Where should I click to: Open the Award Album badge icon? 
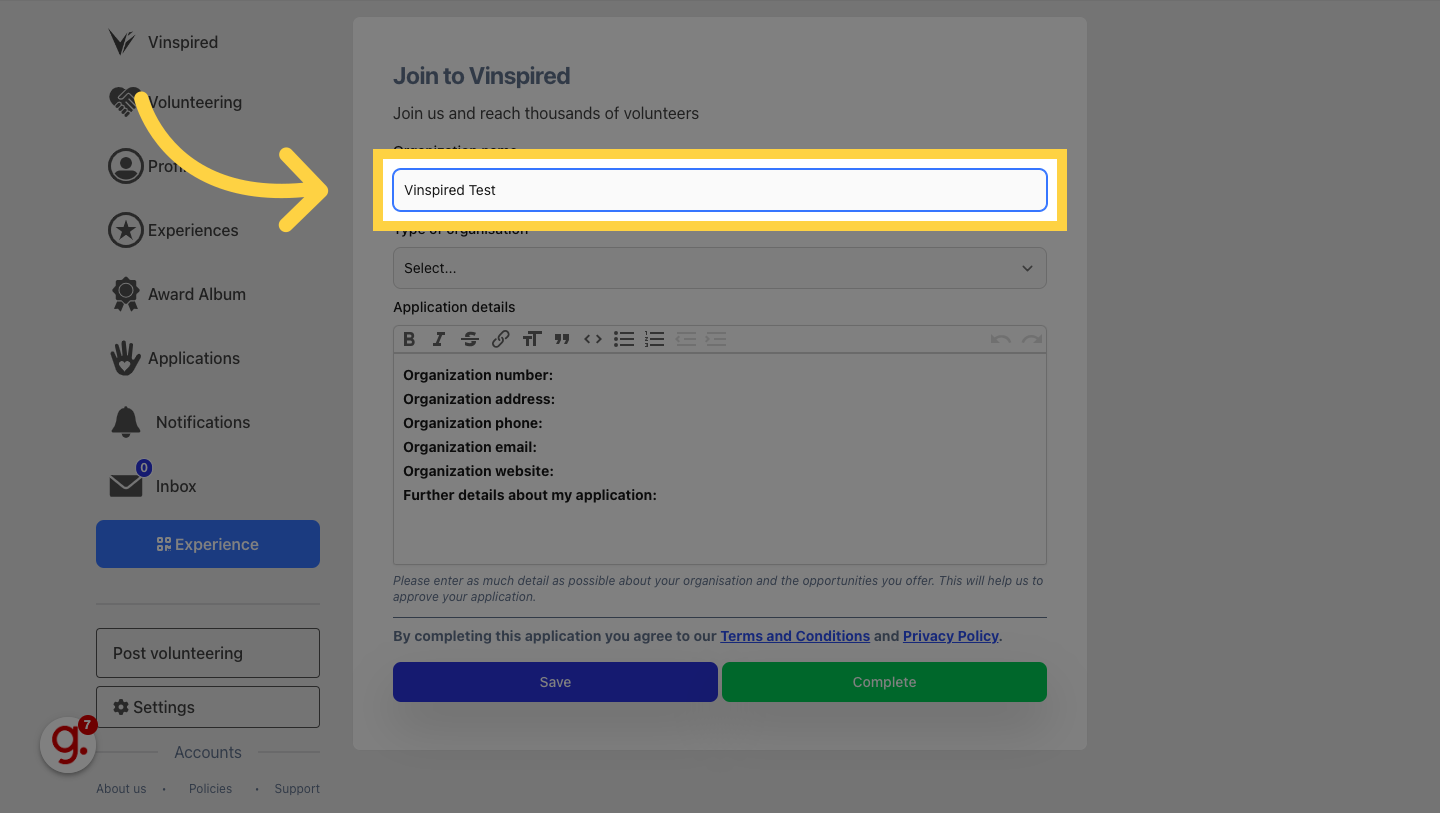[125, 294]
